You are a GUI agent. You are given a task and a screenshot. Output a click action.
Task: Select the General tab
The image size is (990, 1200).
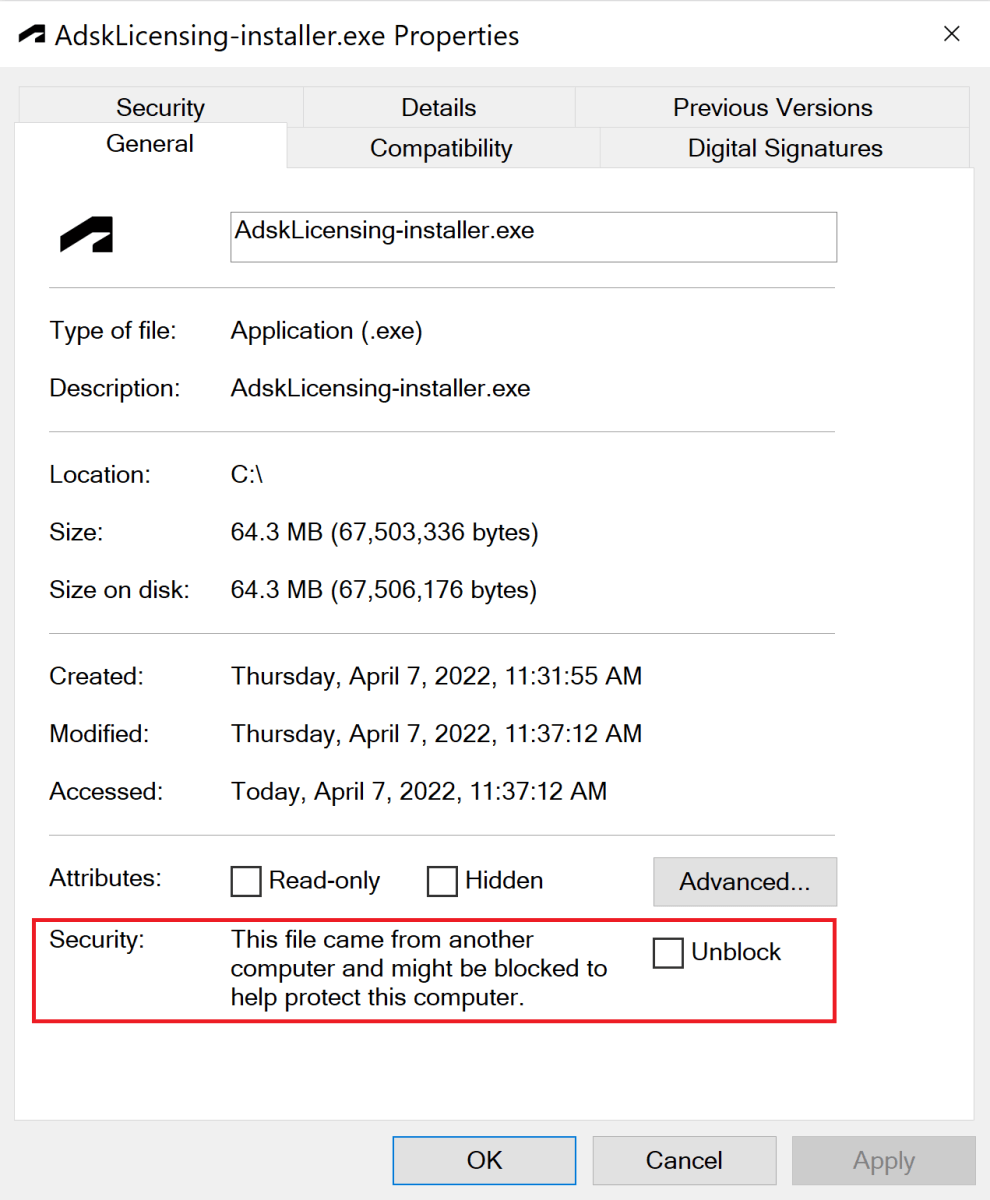[150, 144]
